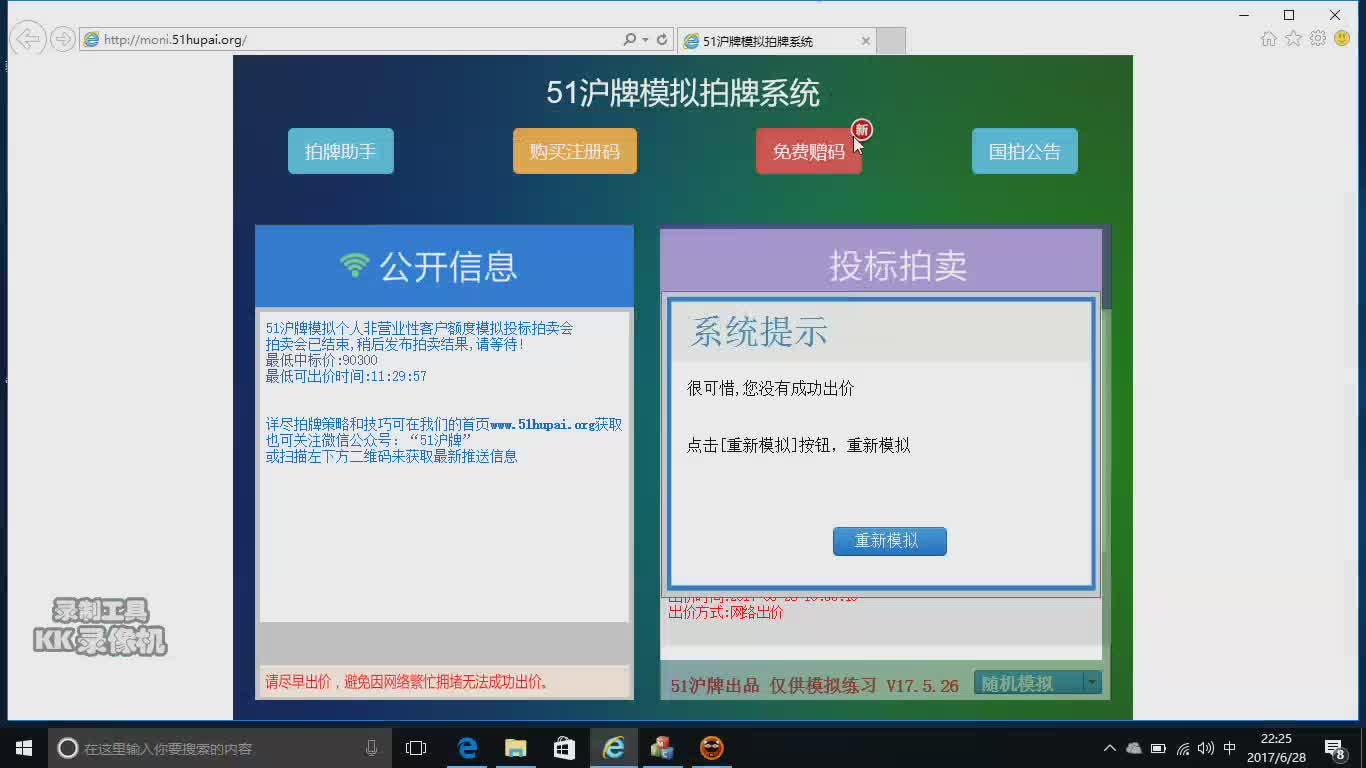Image resolution: width=1366 pixels, height=768 pixels.
Task: Open the Windows Start menu
Action: click(24, 748)
